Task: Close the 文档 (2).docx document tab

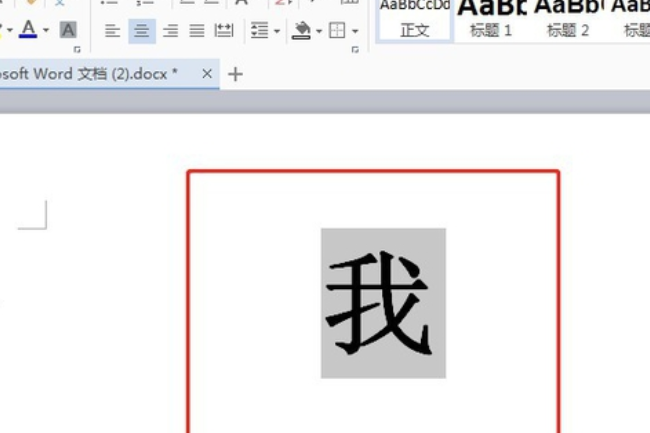Action: [x=207, y=74]
